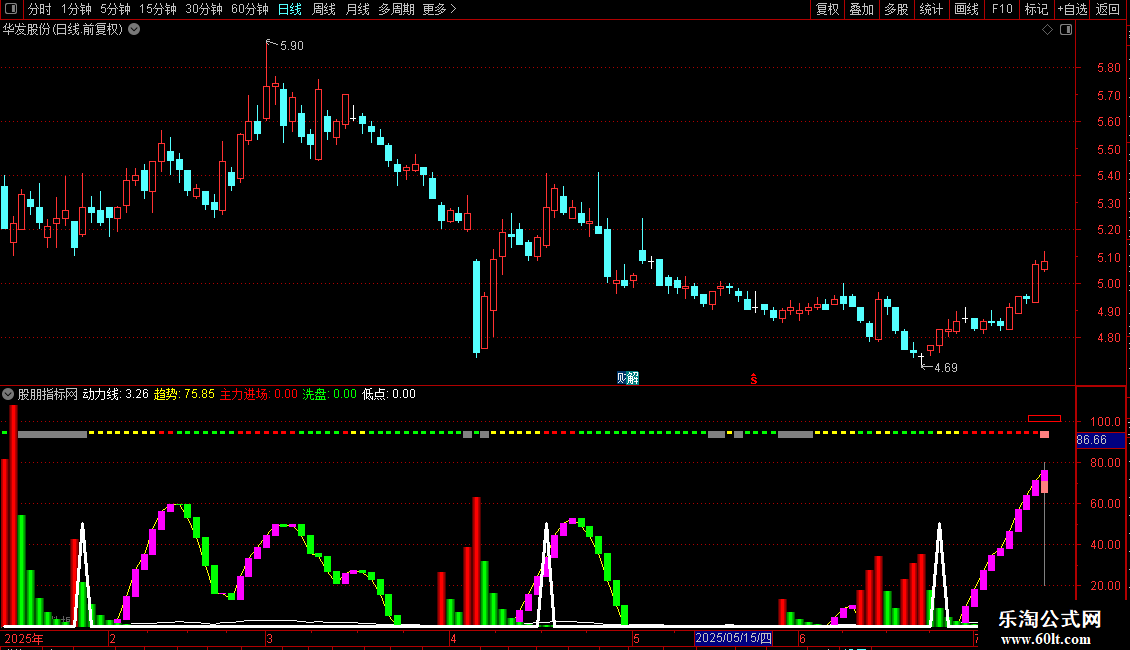
Task: Click the 动力线: 3.26 value
Action: 115,394
